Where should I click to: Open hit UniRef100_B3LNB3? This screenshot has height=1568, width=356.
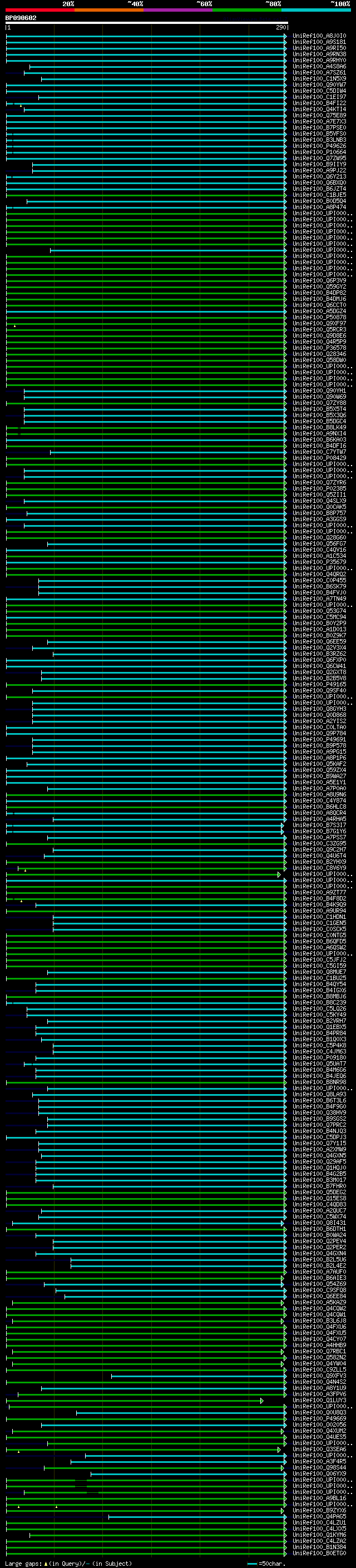pos(319,140)
